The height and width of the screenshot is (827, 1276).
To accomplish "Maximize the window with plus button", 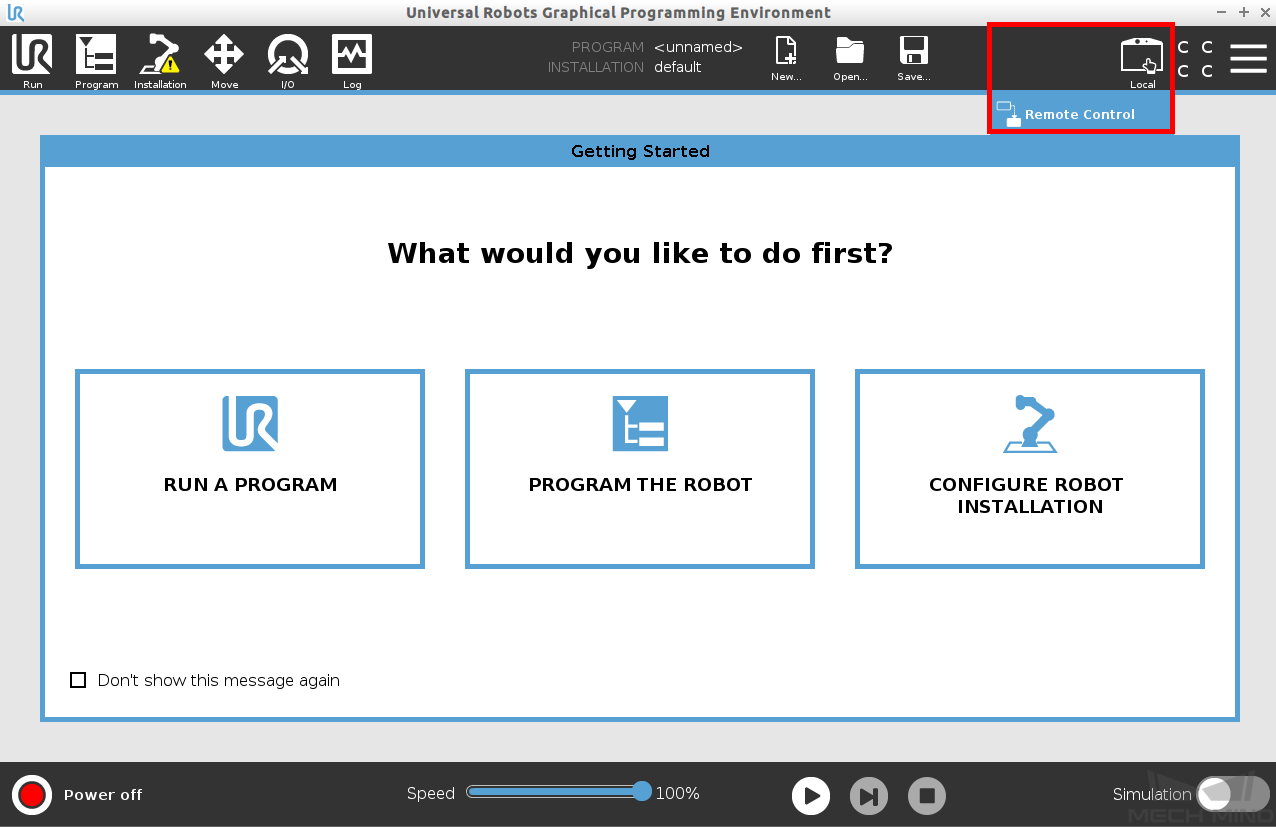I will click(x=1244, y=12).
